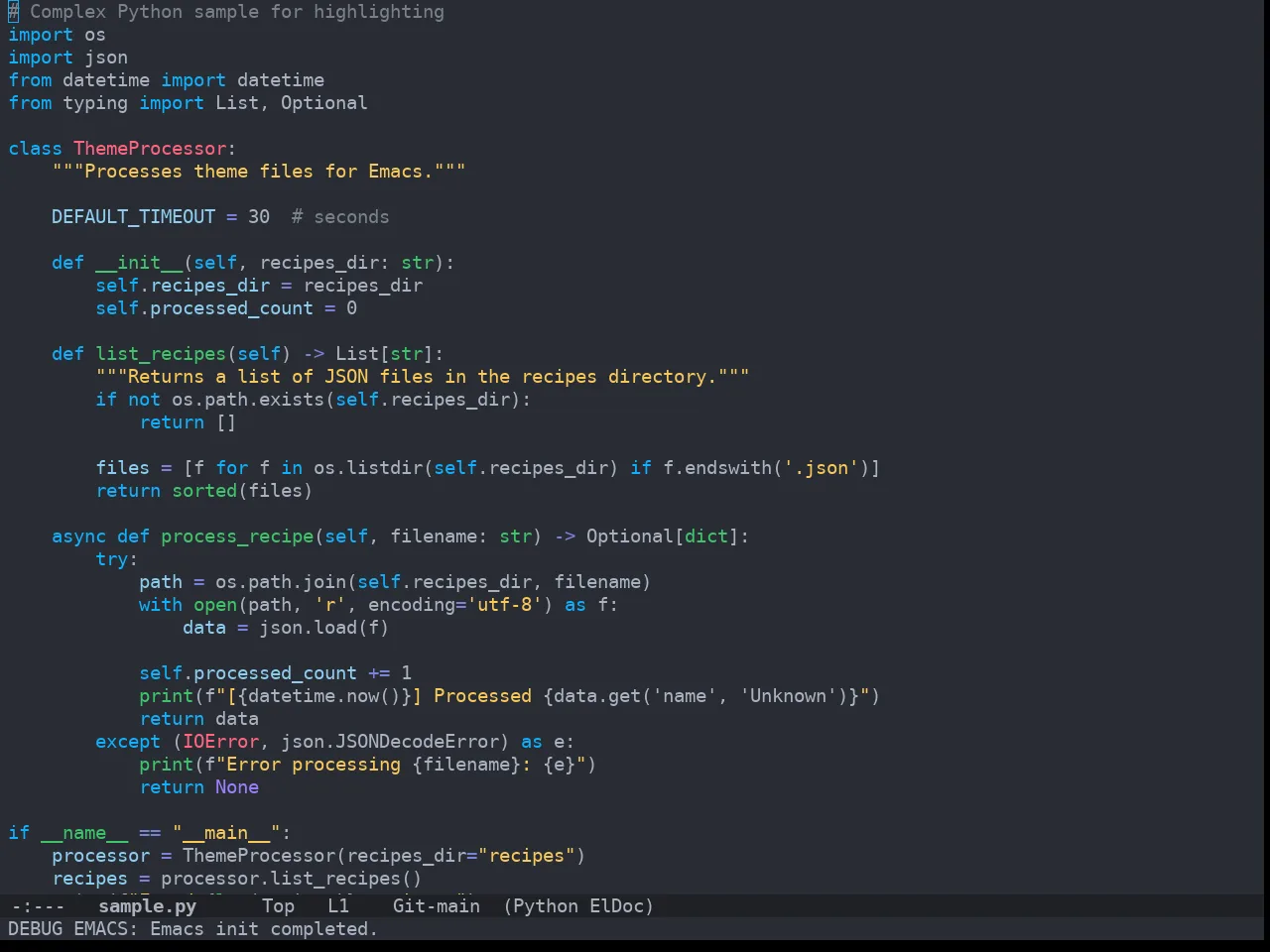Viewport: 1270px width, 952px height.
Task: Click the echo area message 'Emacs init completed.'
Action: coord(264,928)
